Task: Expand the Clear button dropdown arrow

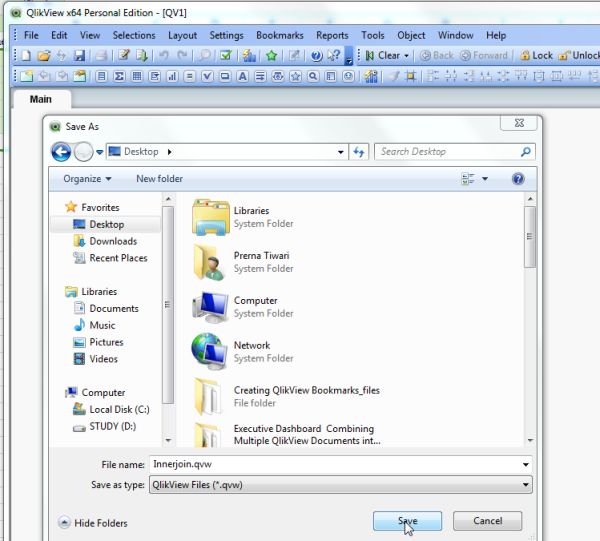Action: 406,56
